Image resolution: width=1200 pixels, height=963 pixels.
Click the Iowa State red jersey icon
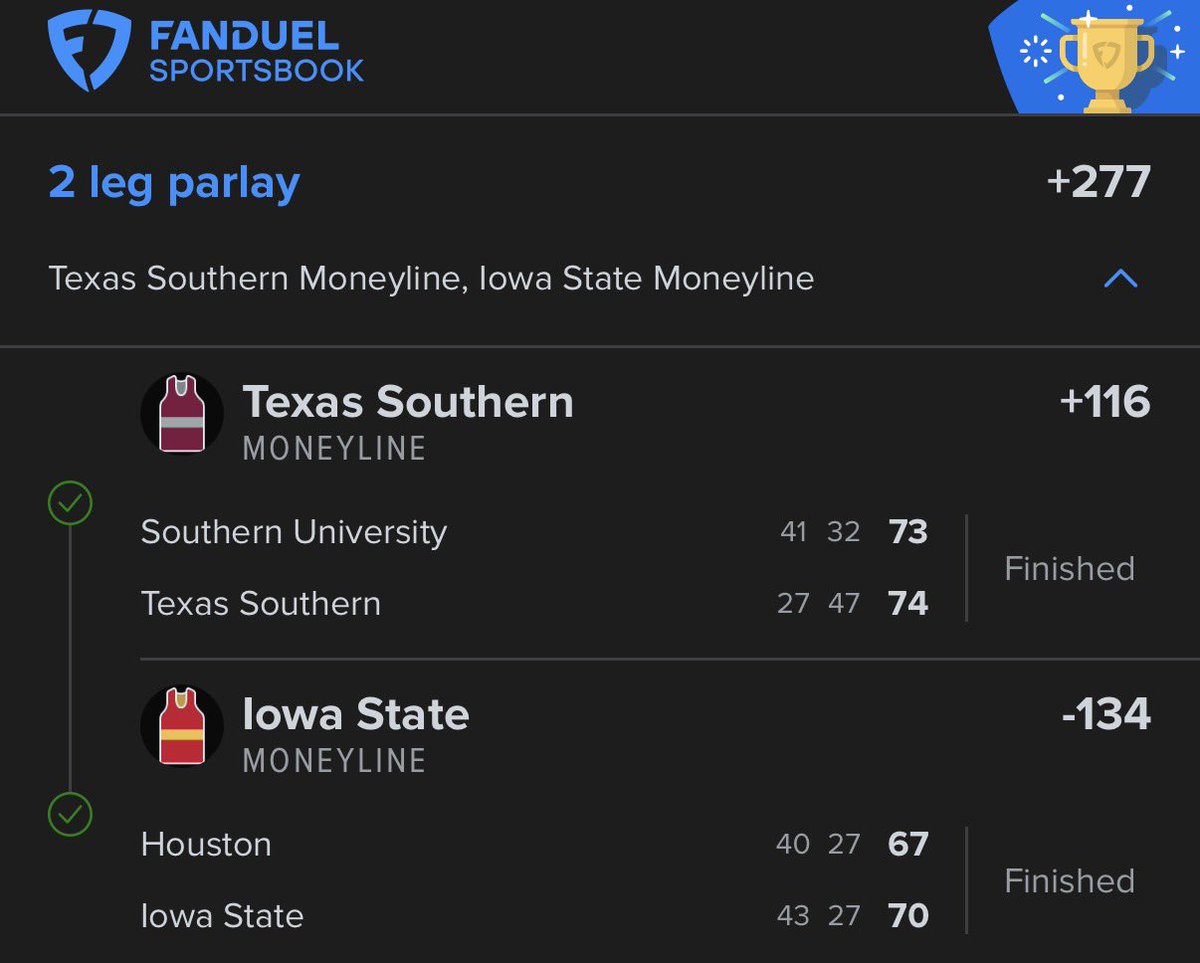(x=182, y=727)
